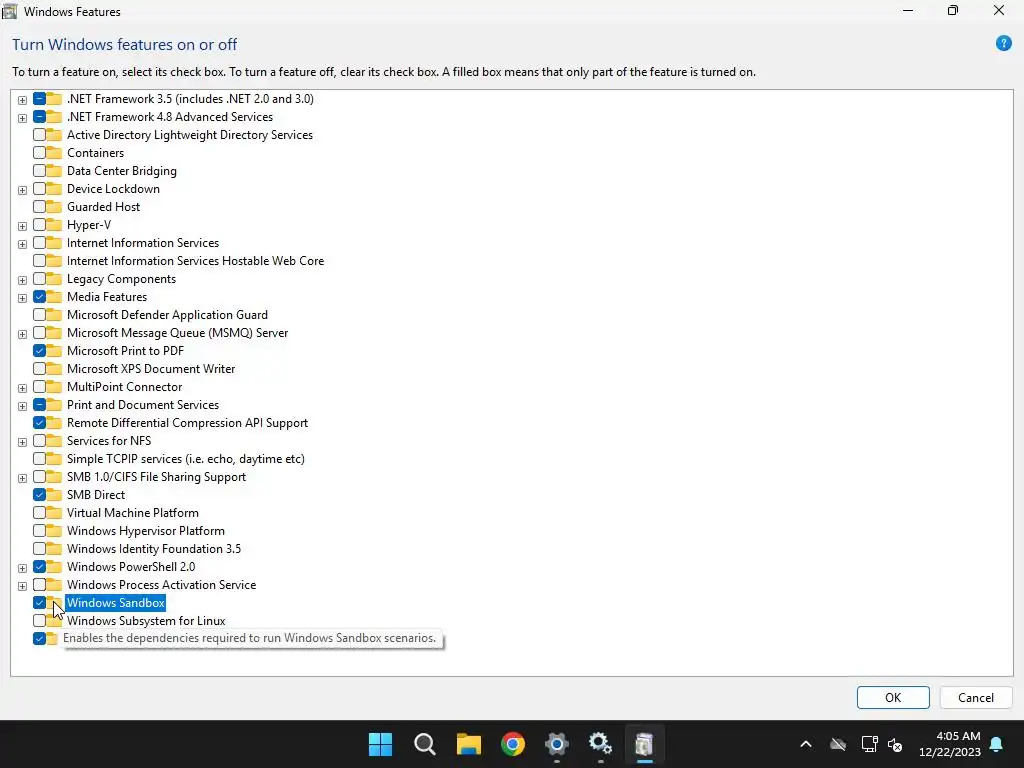The height and width of the screenshot is (768, 1024).
Task: Tick the Containers checkbox
Action: [39, 153]
